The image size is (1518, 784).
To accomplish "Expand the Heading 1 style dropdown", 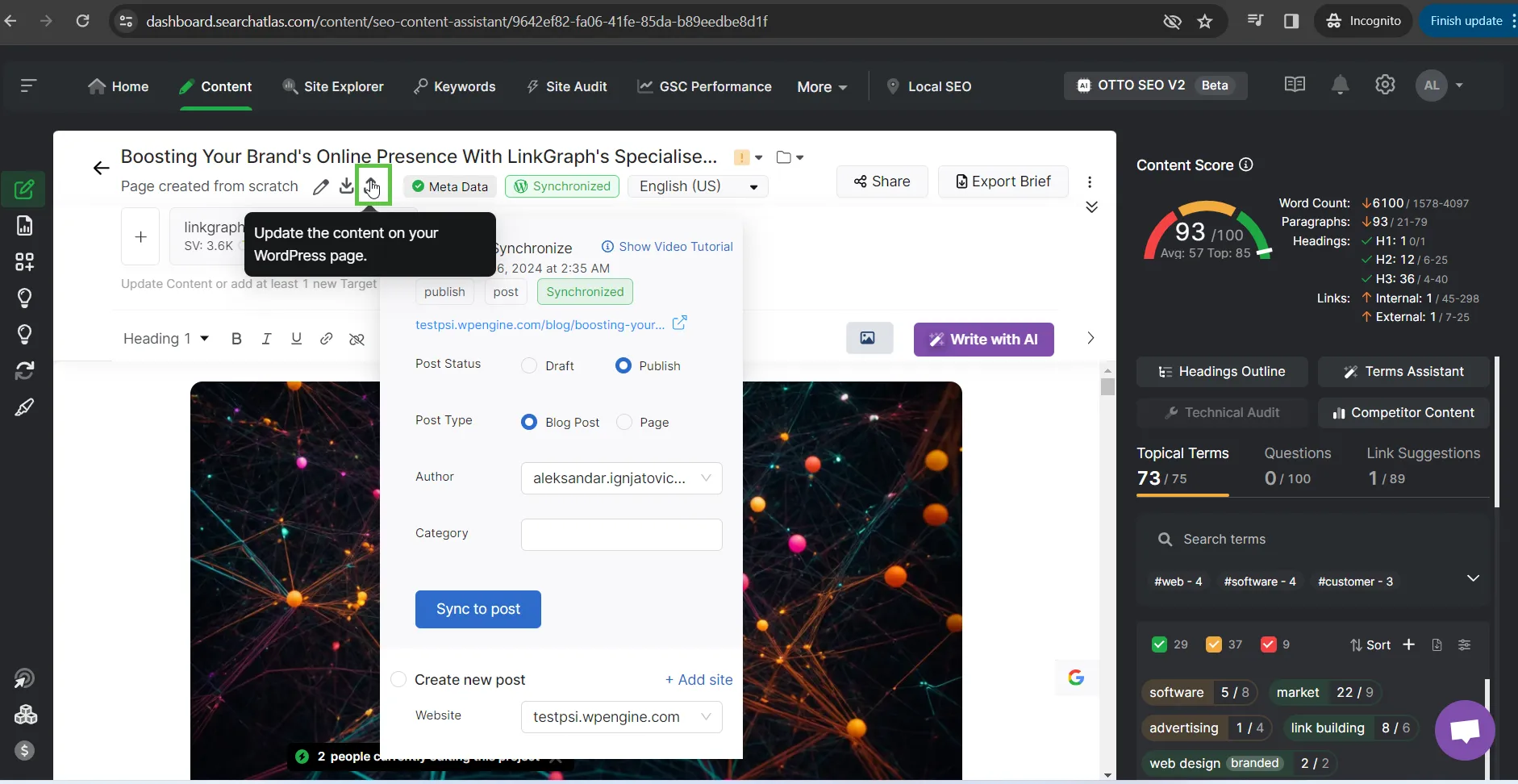I will 166,339.
